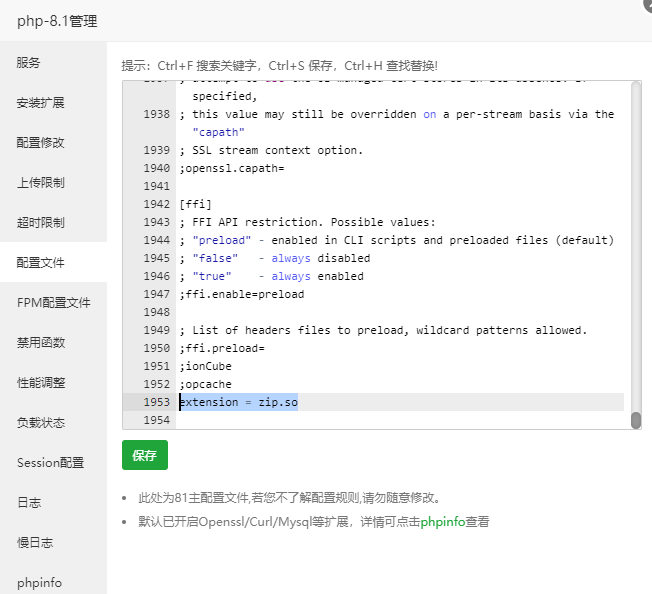Switch to the 安装扩展 tab

point(40,102)
